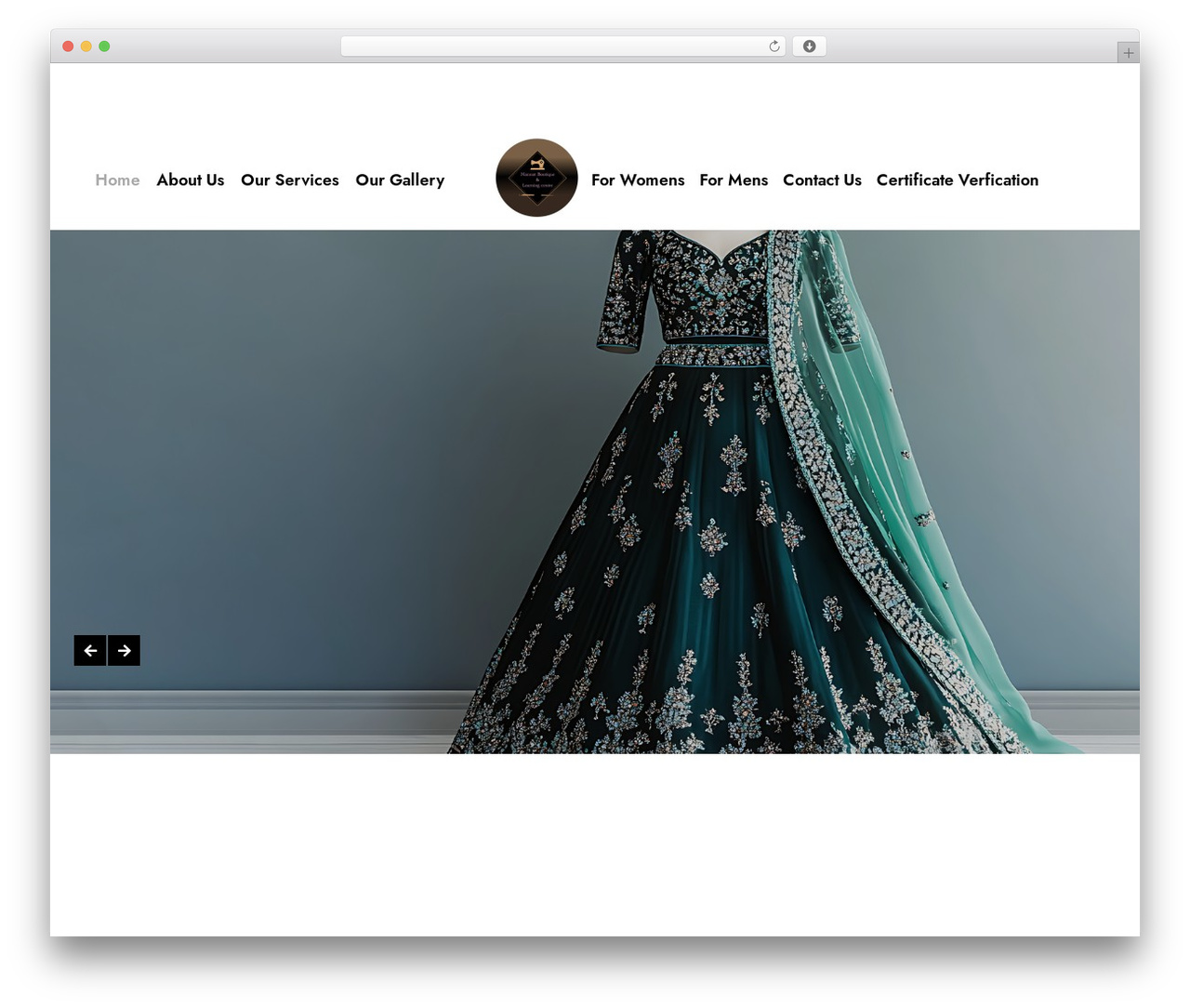Open the Our Gallery page
Viewport: 1190px width, 1008px height.
(400, 180)
